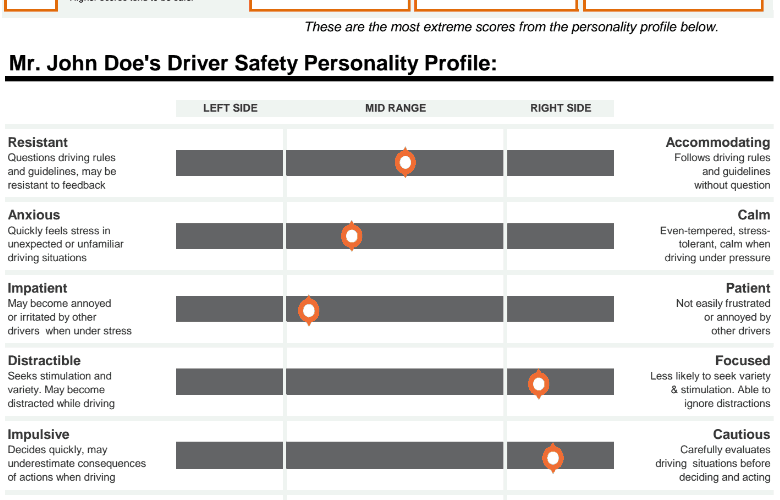Click the orange marker on Resistant–Accommodating scale

(x=405, y=162)
